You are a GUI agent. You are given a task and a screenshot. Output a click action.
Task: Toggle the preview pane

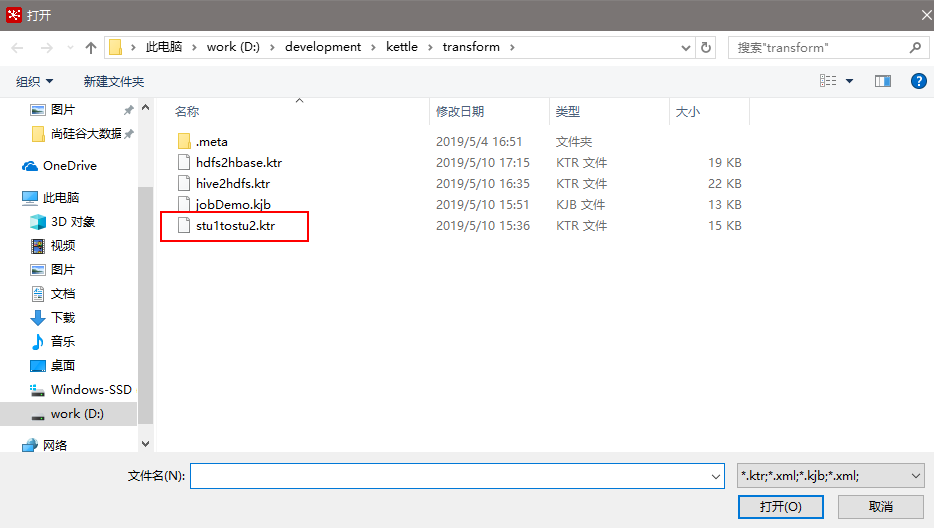coord(883,81)
